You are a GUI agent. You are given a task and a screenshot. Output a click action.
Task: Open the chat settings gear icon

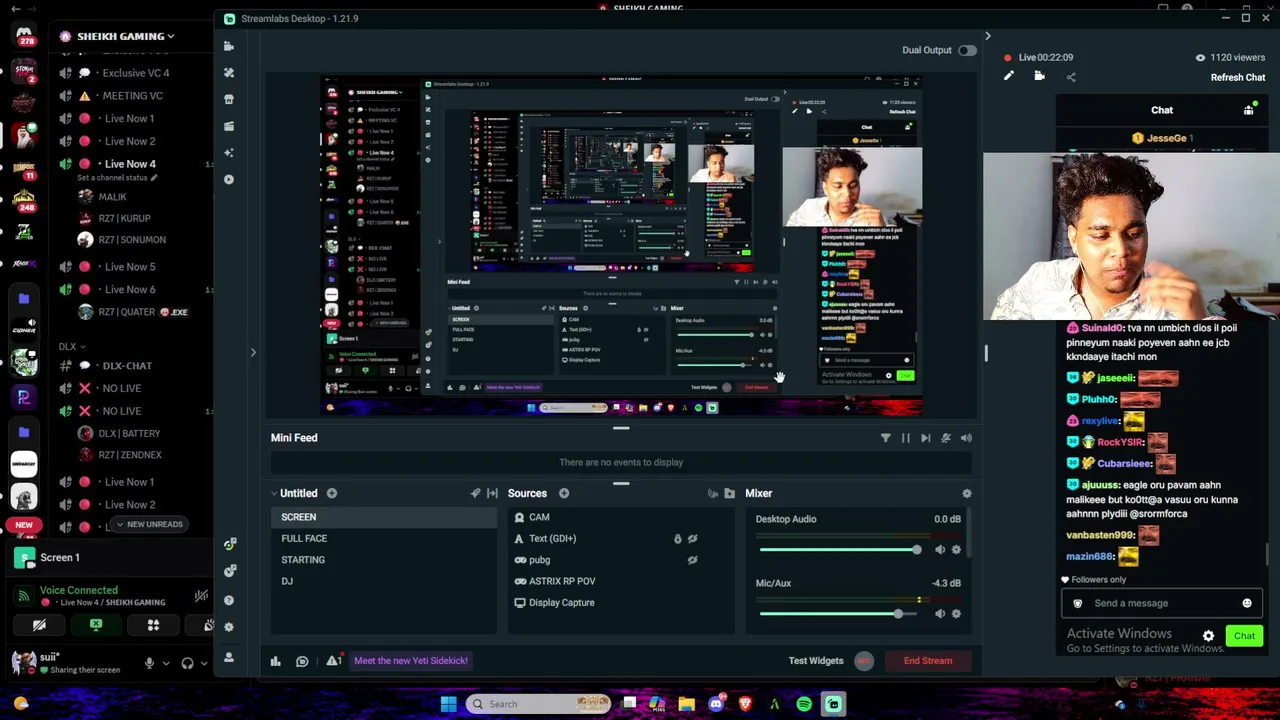point(1208,636)
